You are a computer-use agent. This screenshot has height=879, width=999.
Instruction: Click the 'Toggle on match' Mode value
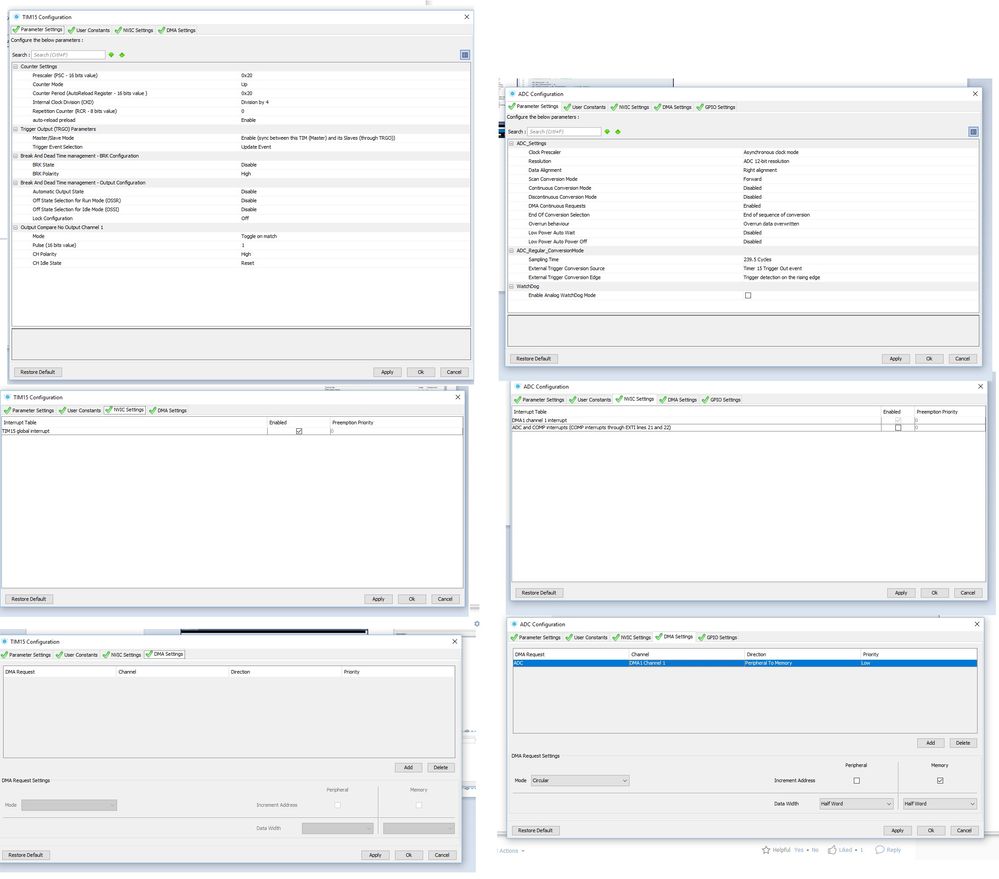coord(259,236)
